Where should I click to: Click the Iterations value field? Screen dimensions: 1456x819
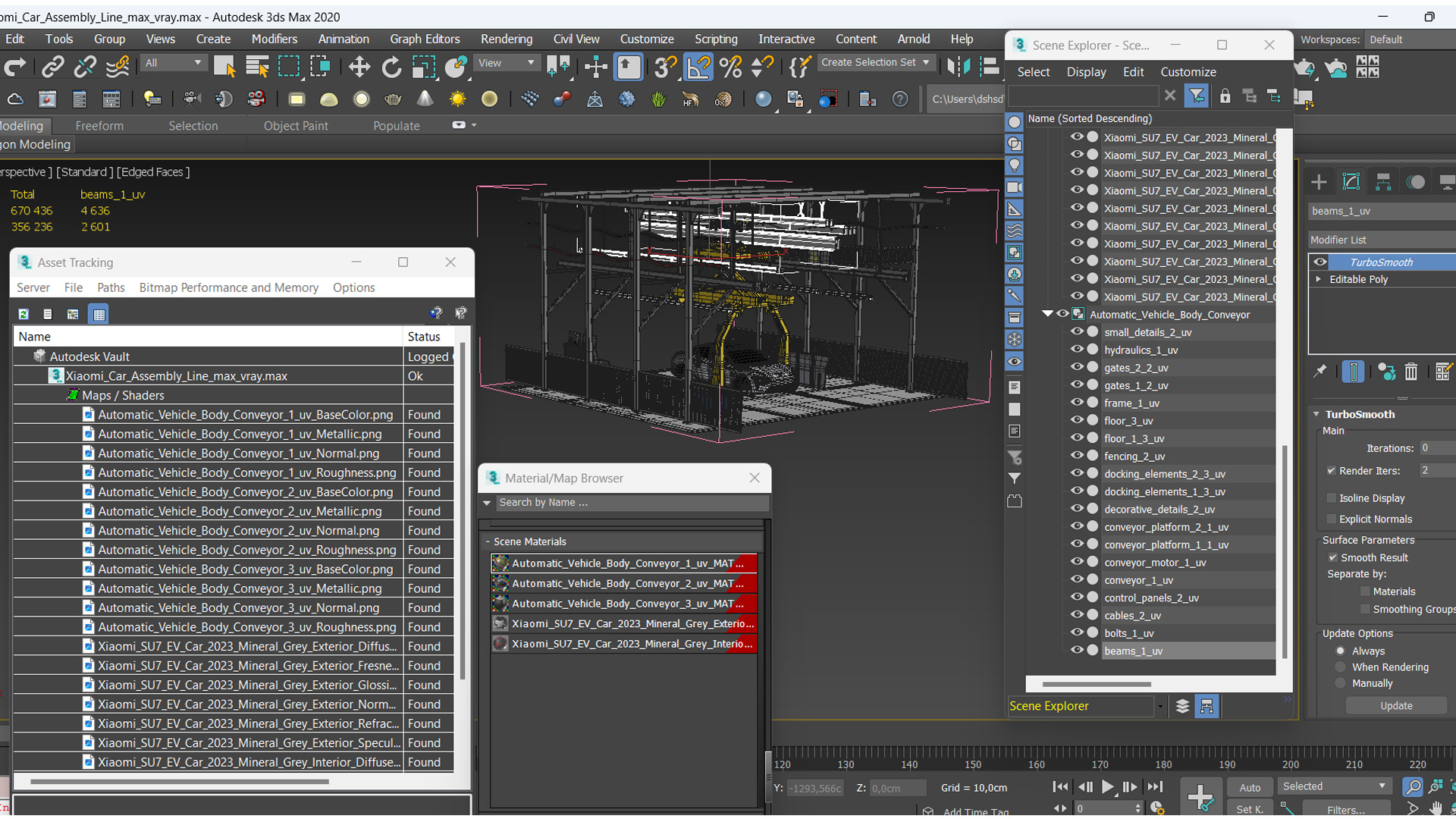1438,448
